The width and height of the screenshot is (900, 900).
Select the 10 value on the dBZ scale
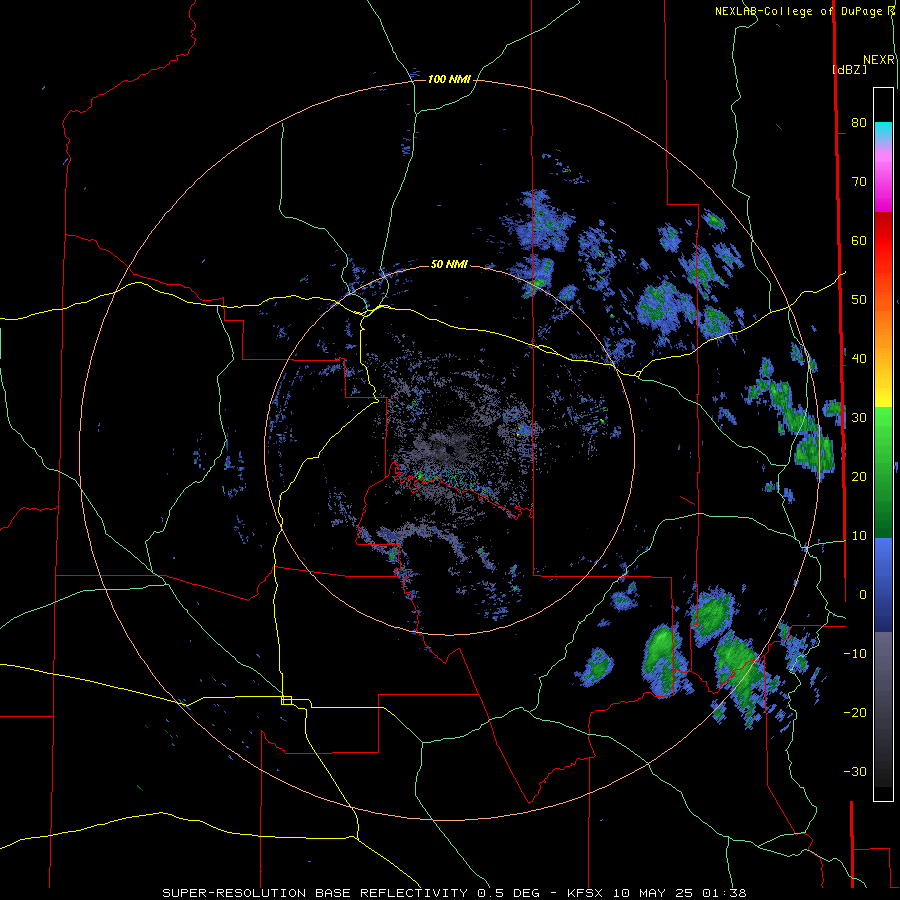pyautogui.click(x=859, y=536)
